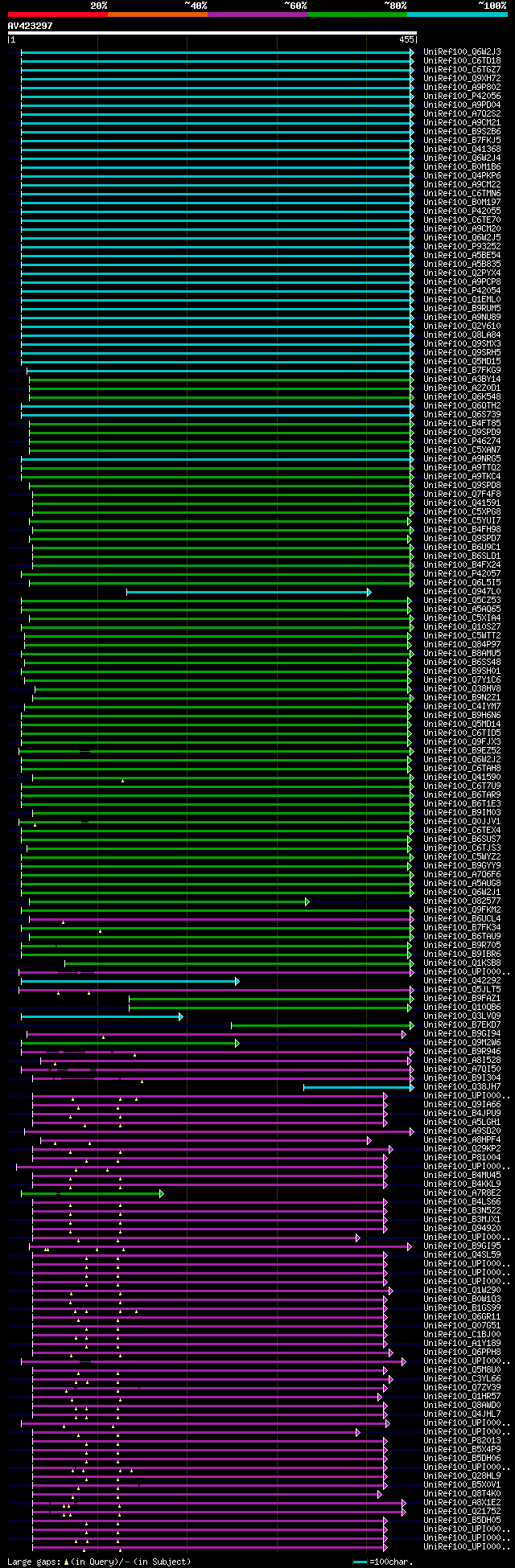Select label UniRef100_Q3LVQ9
This screenshot has width=515, height=1568.
tap(462, 1016)
